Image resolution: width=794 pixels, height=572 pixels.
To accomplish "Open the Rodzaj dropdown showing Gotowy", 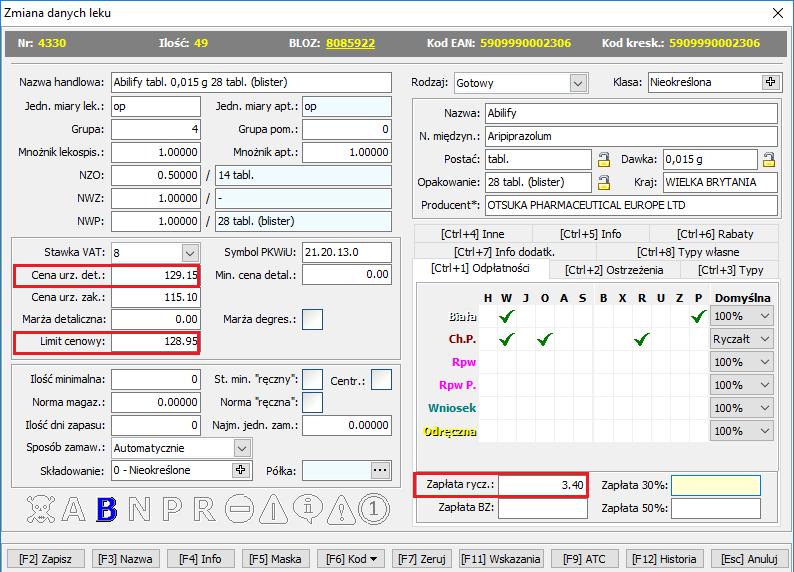I will pos(578,83).
